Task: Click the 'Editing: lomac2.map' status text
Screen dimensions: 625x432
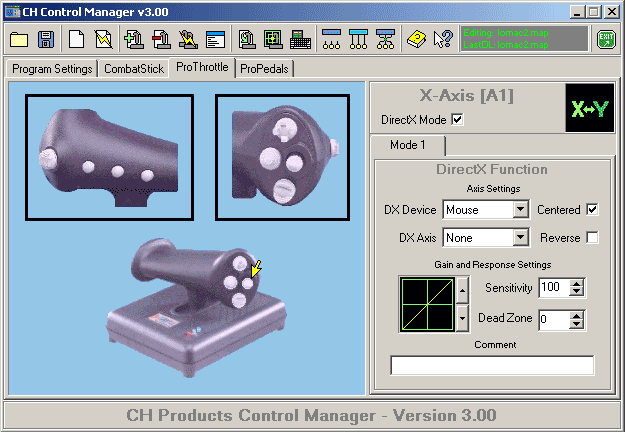Action: 506,33
